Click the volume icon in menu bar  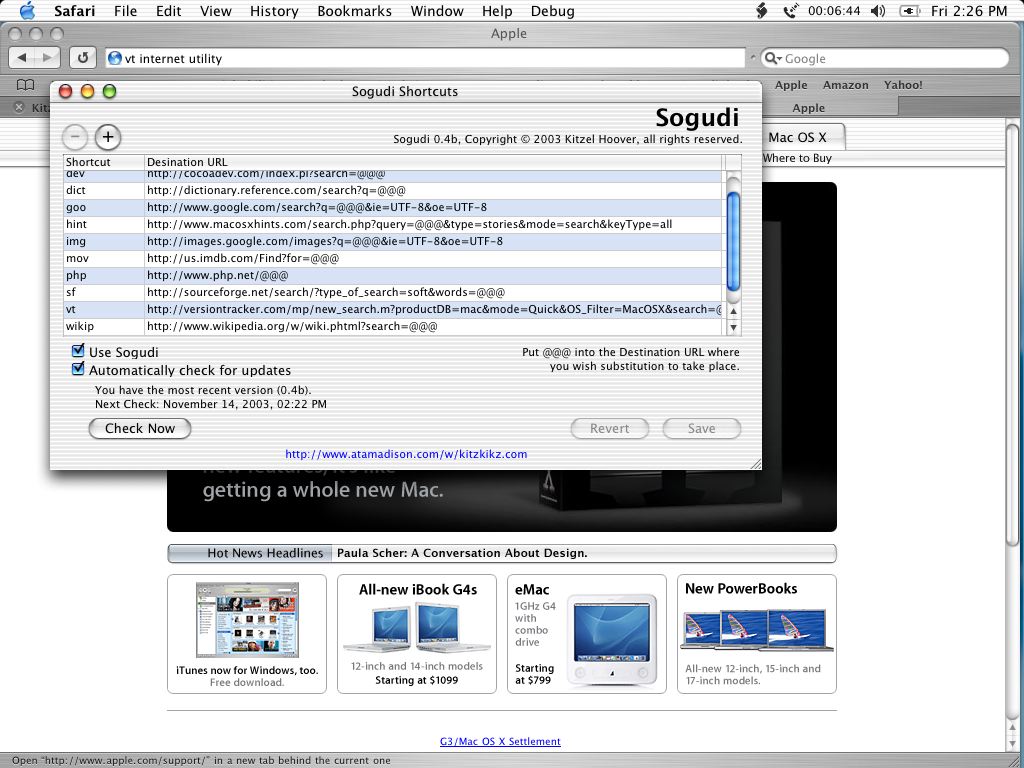[878, 10]
